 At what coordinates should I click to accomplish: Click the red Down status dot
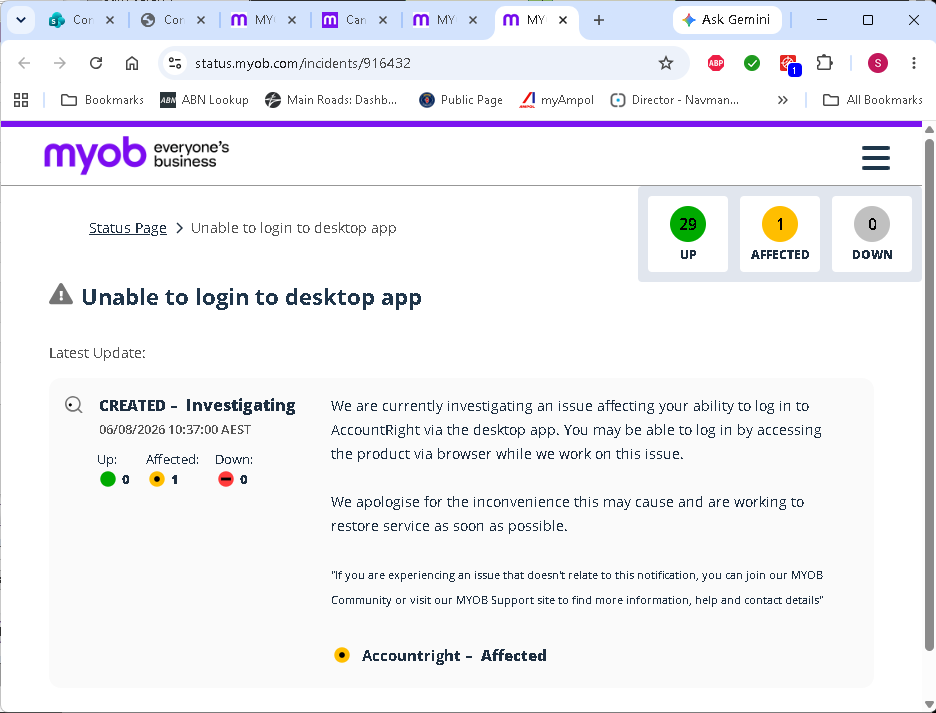click(x=226, y=479)
